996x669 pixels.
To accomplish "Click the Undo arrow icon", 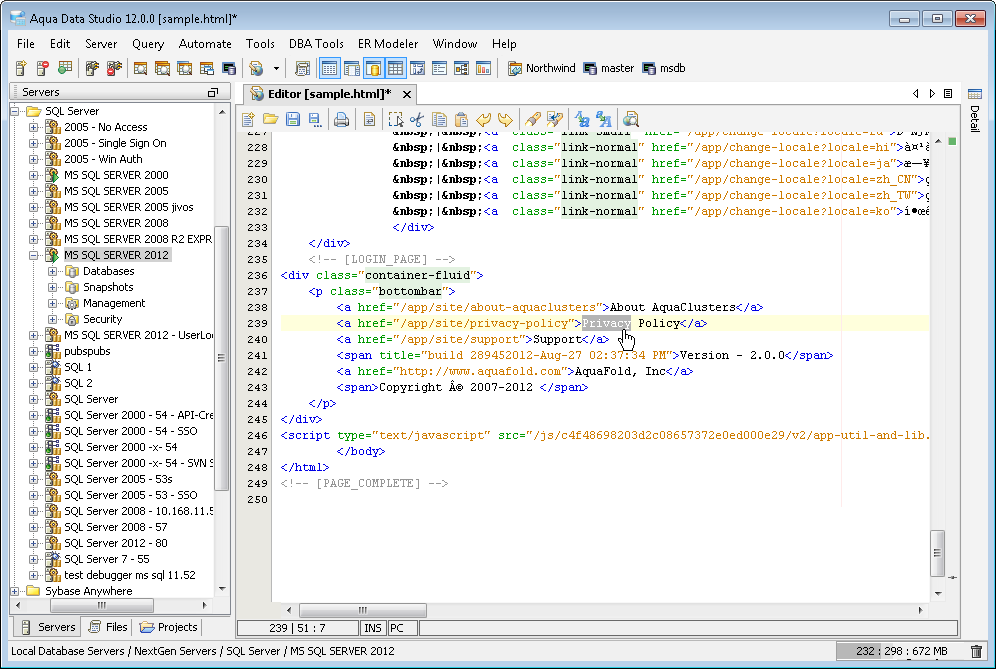I will click(x=484, y=120).
